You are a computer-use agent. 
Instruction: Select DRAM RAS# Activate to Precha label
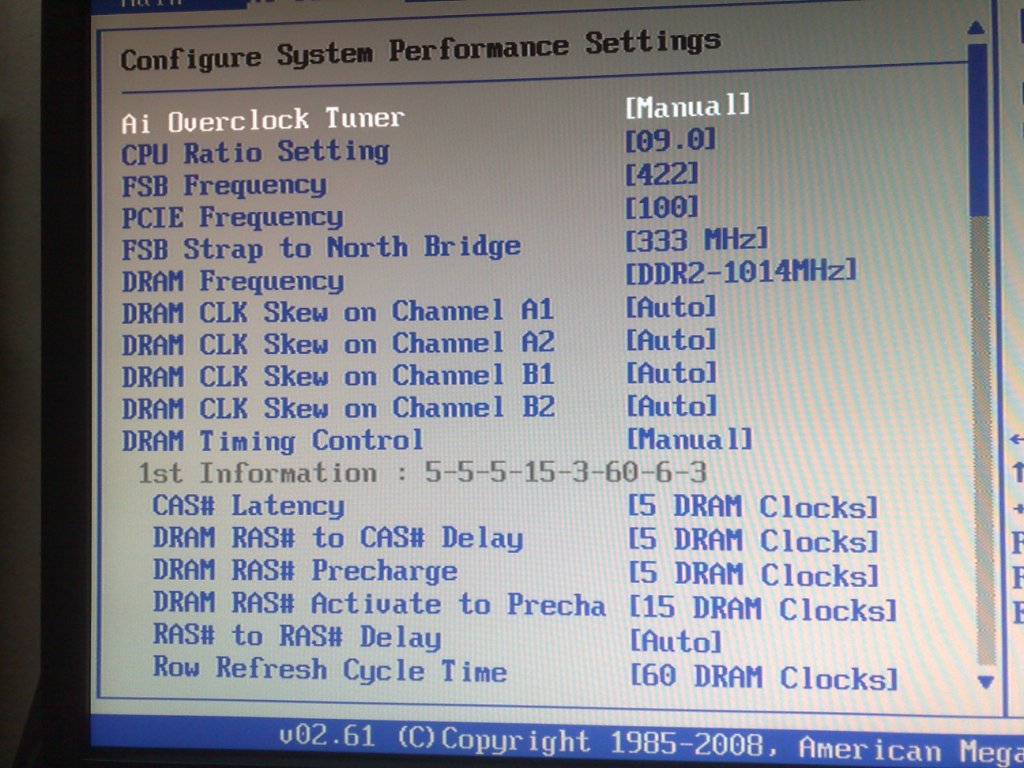(379, 604)
